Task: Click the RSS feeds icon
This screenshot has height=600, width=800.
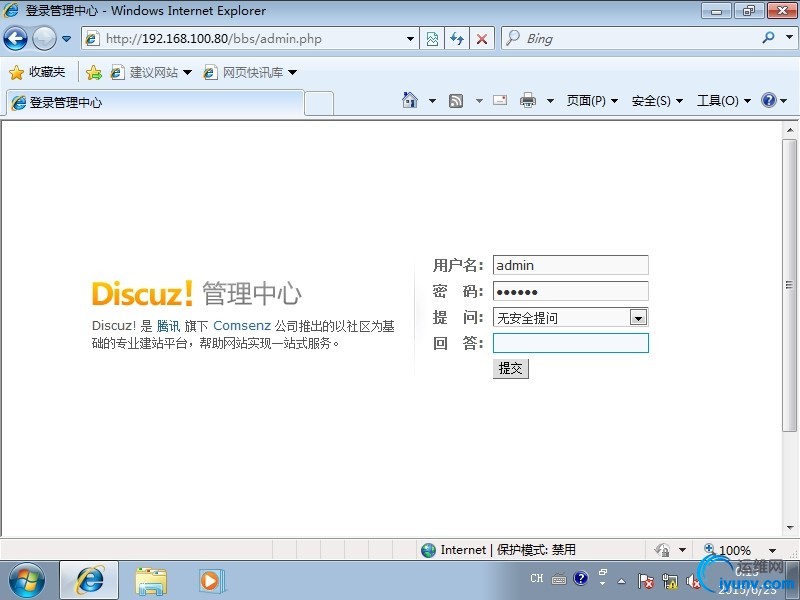Action: click(x=456, y=101)
